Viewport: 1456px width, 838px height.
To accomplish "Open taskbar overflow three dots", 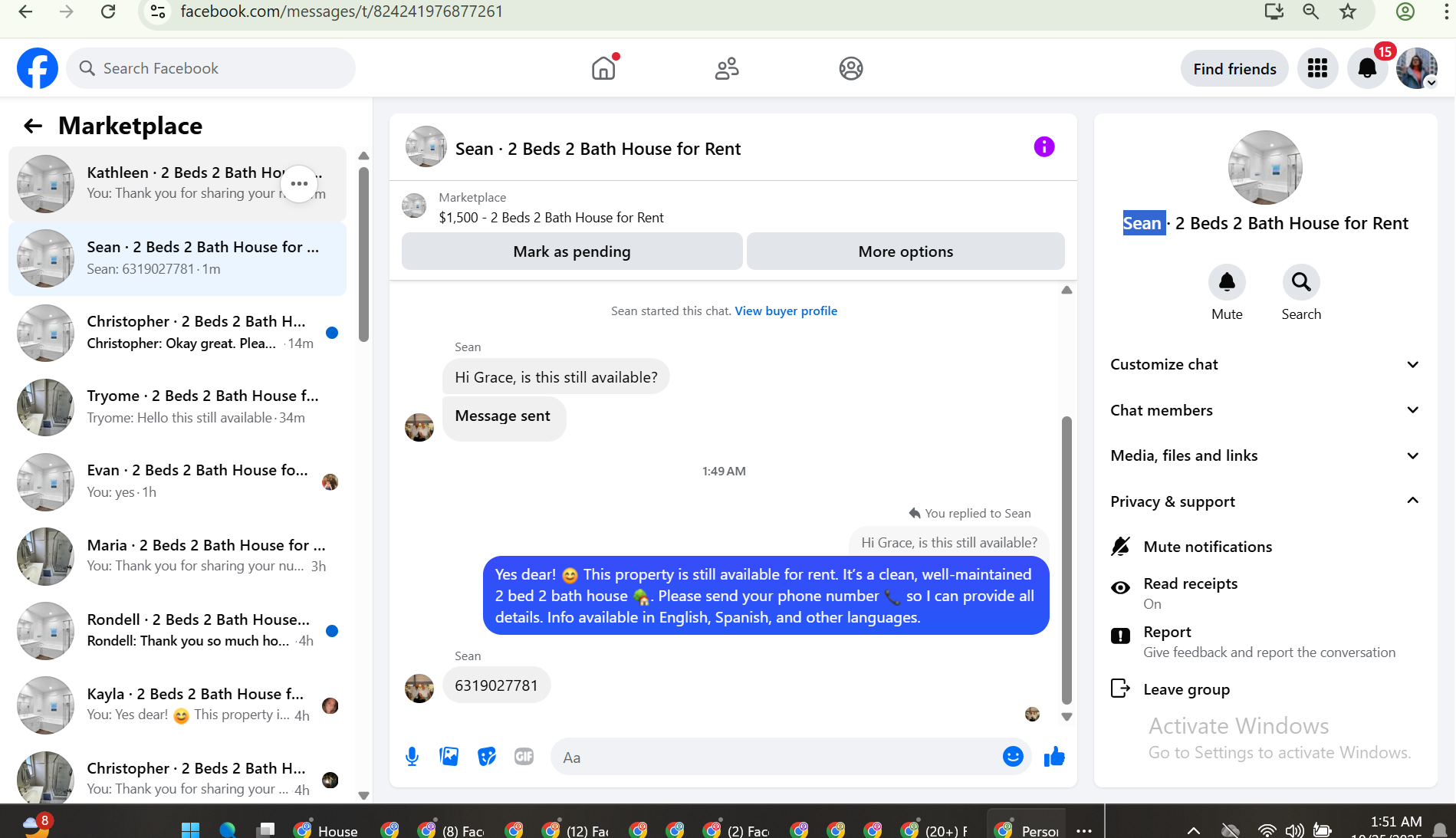I will point(1084,830).
